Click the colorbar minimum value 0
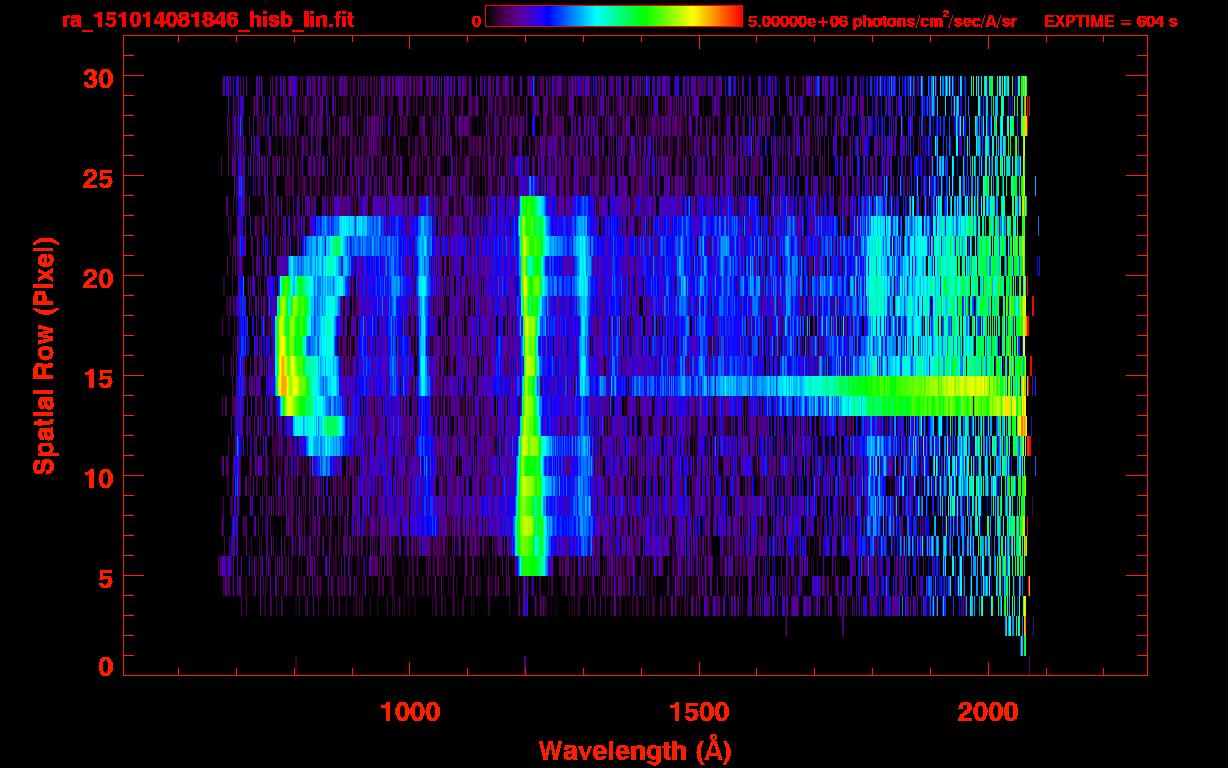 476,21
